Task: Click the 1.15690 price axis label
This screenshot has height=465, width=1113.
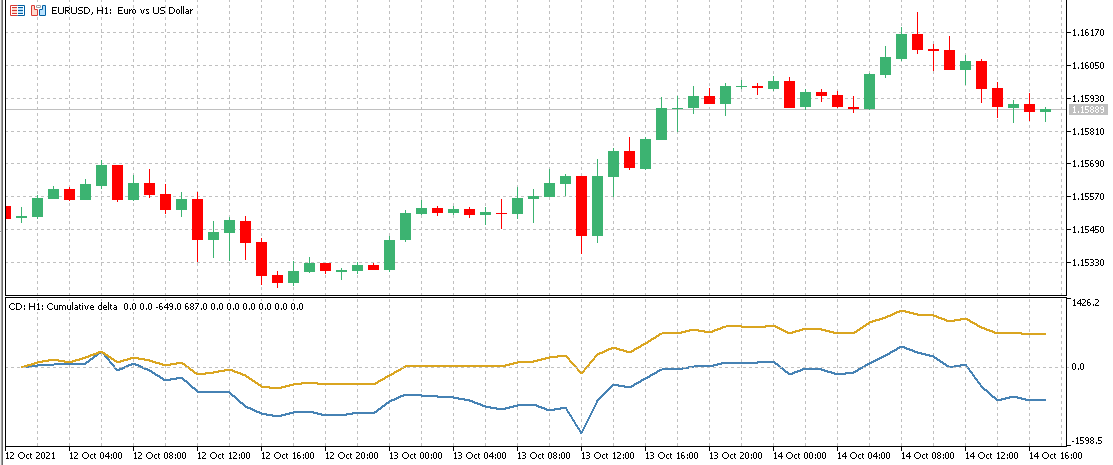Action: coord(1085,164)
